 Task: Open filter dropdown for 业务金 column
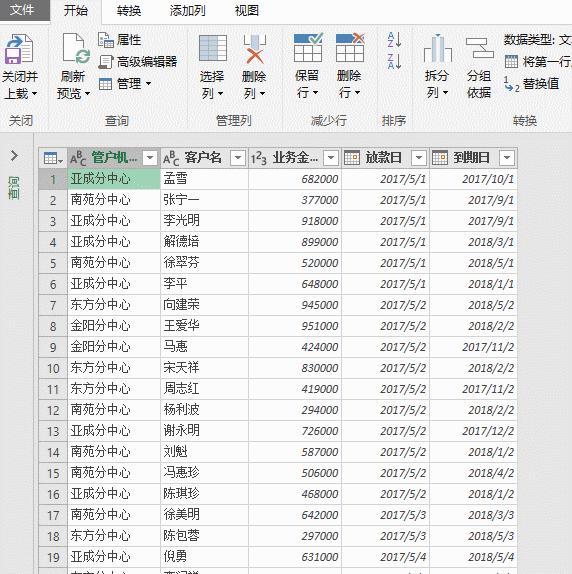(x=331, y=158)
